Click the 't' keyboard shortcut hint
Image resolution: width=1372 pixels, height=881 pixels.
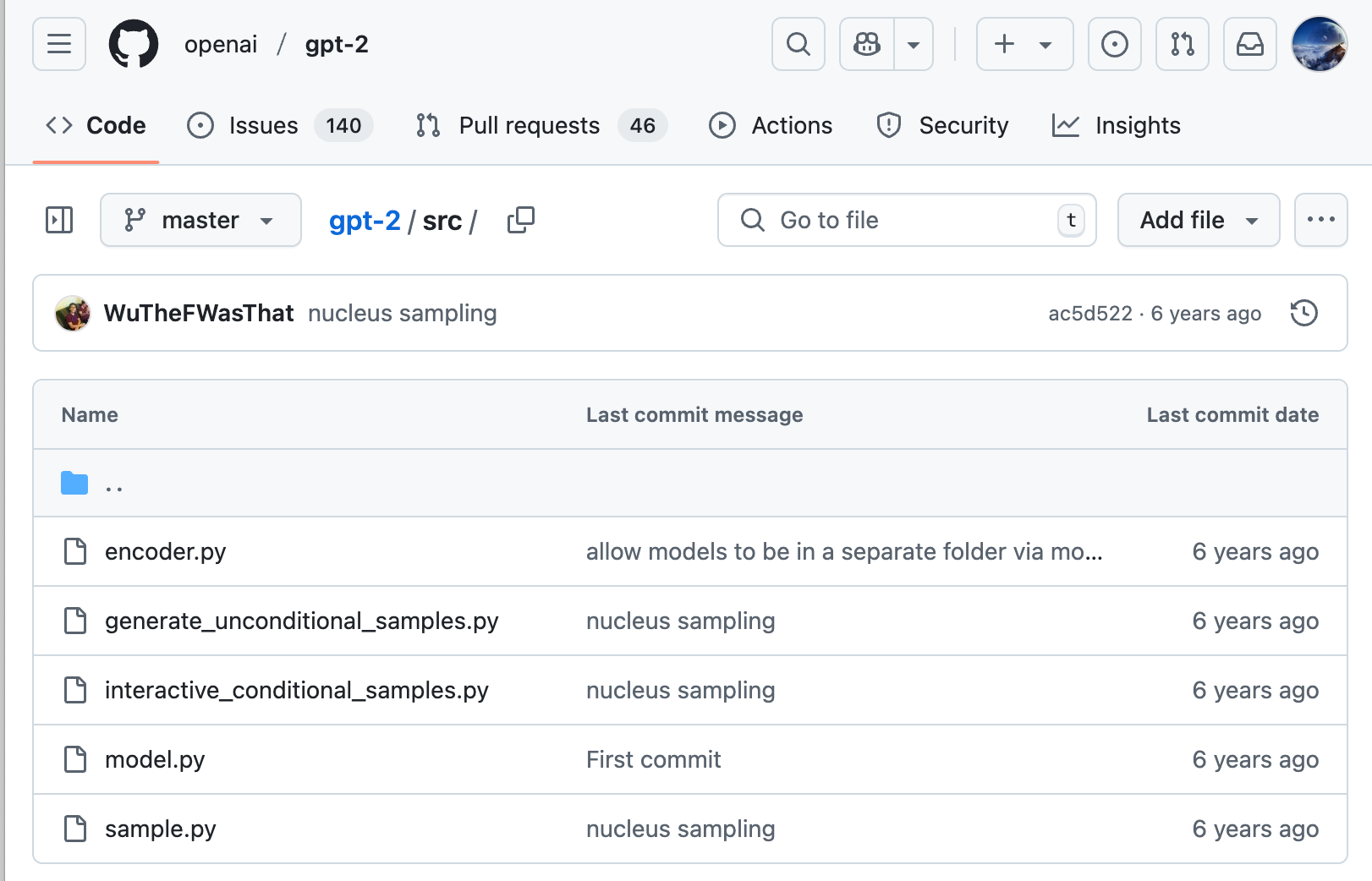tap(1071, 220)
